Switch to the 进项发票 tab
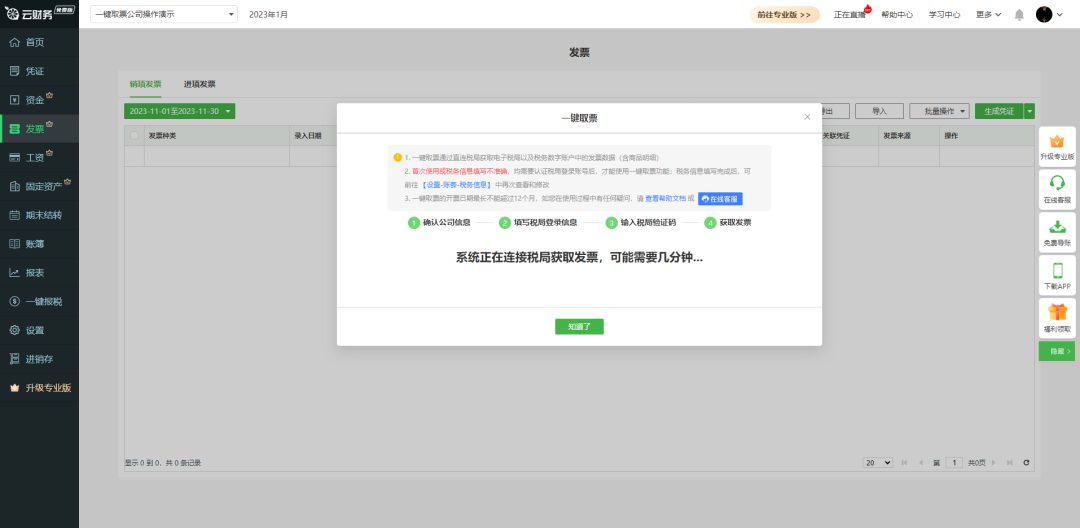 pyautogui.click(x=200, y=84)
